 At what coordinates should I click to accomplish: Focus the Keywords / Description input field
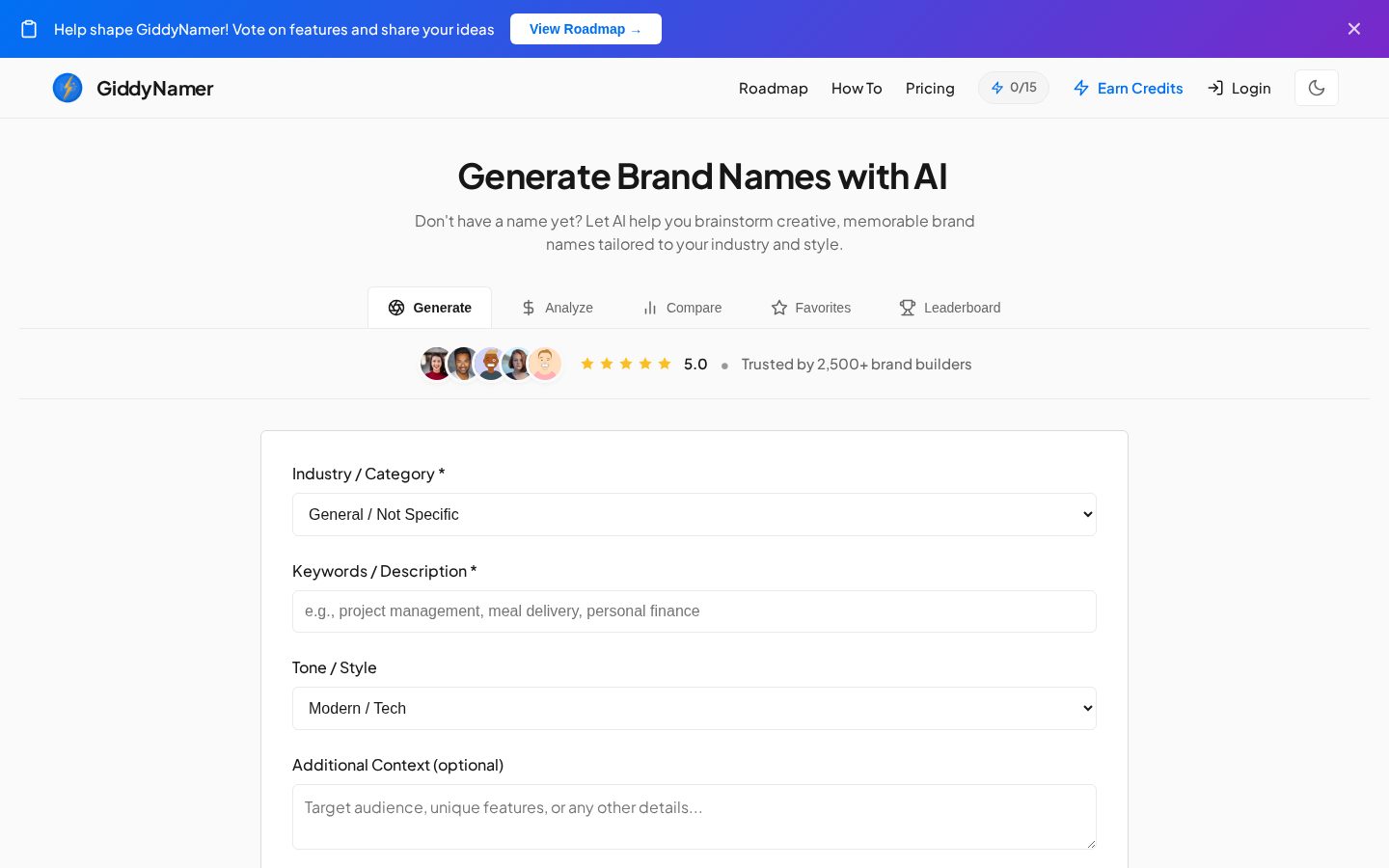(x=694, y=611)
